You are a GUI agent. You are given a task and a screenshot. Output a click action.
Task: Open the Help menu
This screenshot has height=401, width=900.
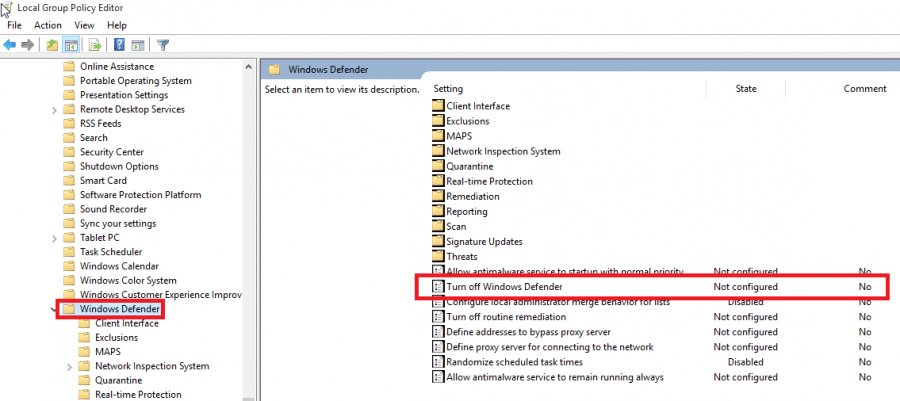tap(117, 25)
